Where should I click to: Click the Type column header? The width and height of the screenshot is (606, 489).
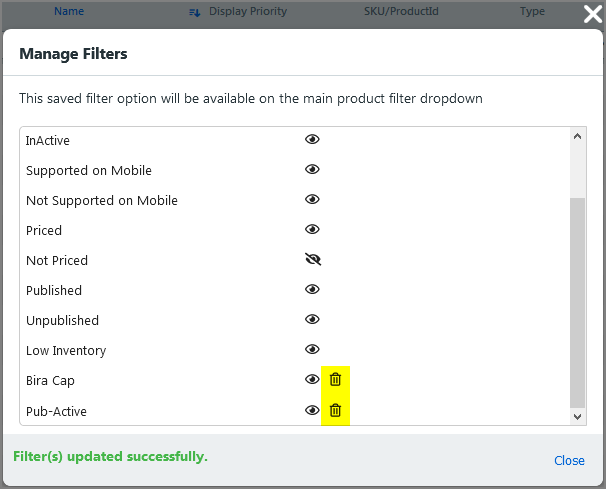point(532,12)
